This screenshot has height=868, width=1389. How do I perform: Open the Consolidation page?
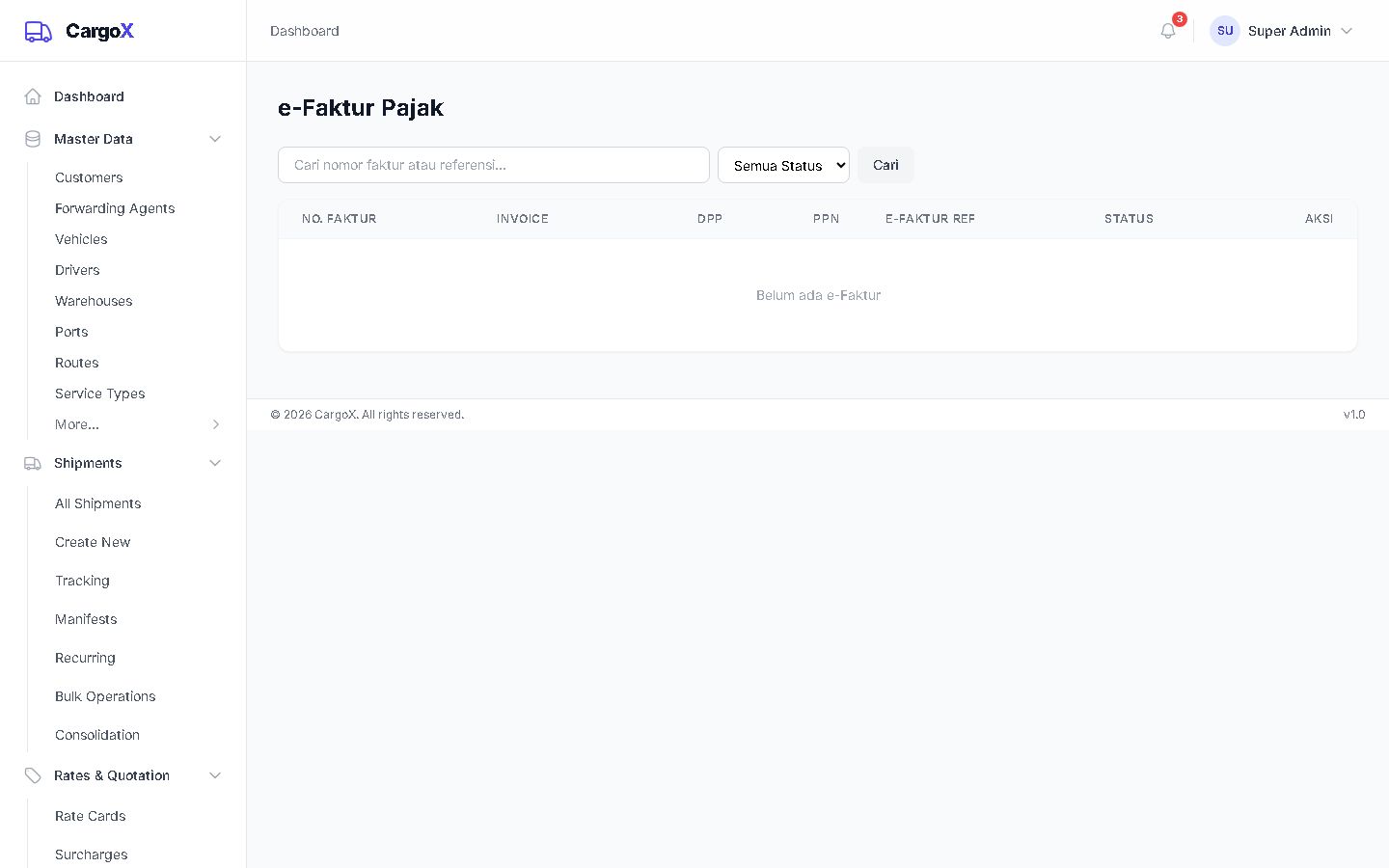tap(97, 735)
